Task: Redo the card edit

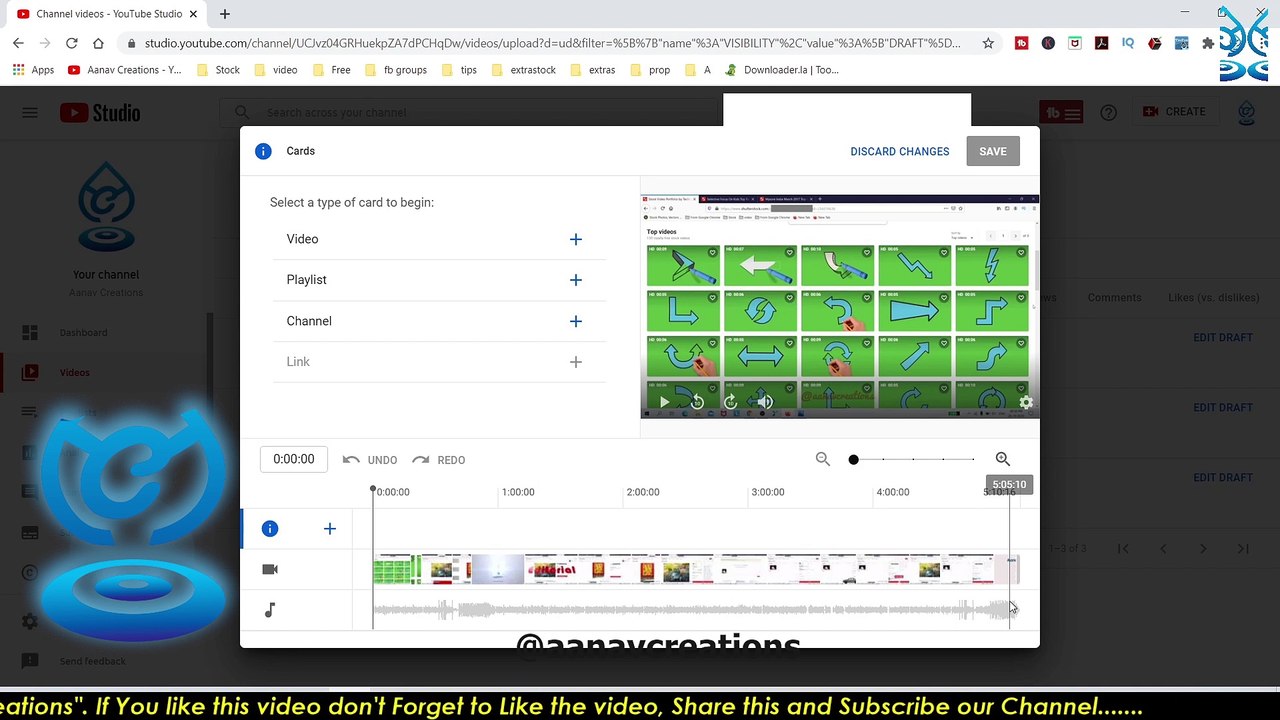Action: [x=438, y=460]
